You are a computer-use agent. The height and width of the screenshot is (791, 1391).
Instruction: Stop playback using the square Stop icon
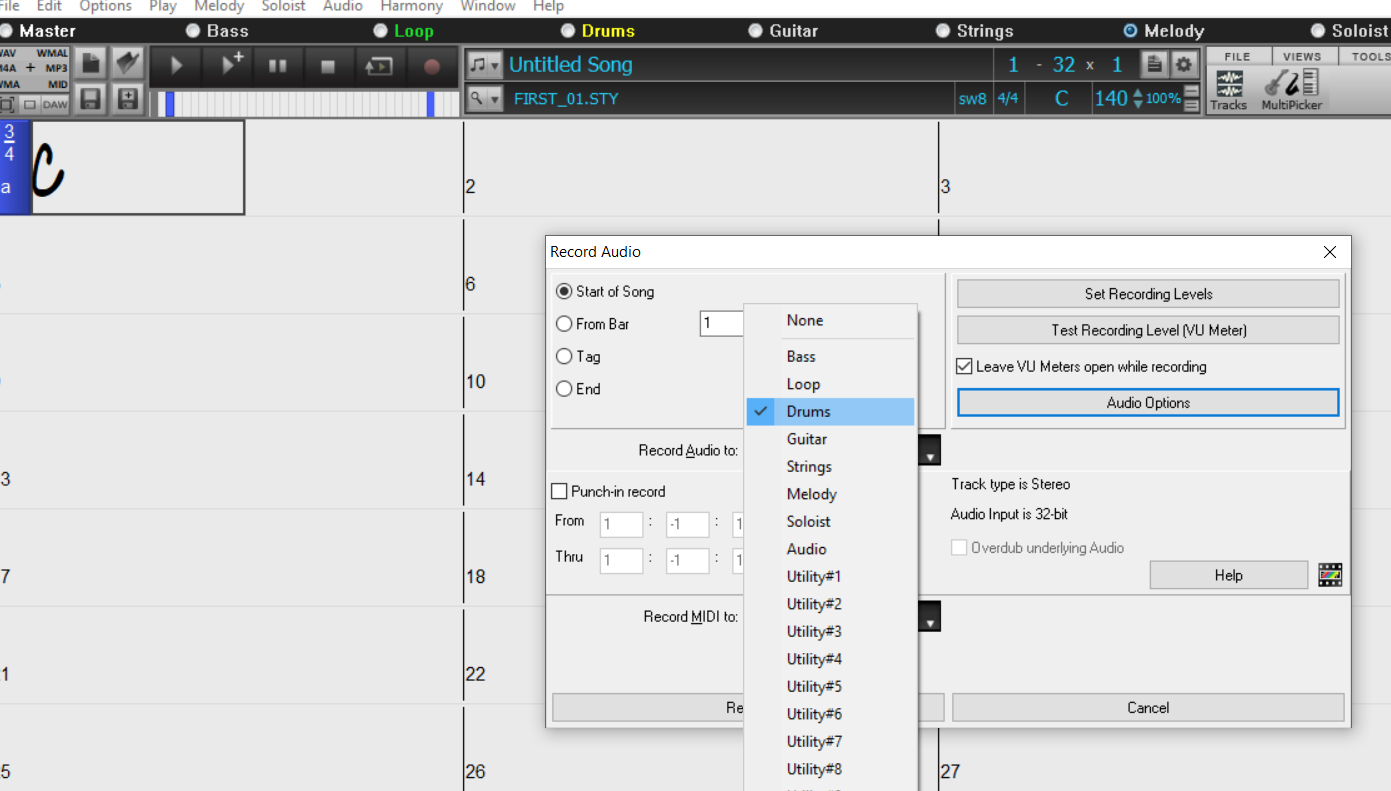pyautogui.click(x=328, y=66)
